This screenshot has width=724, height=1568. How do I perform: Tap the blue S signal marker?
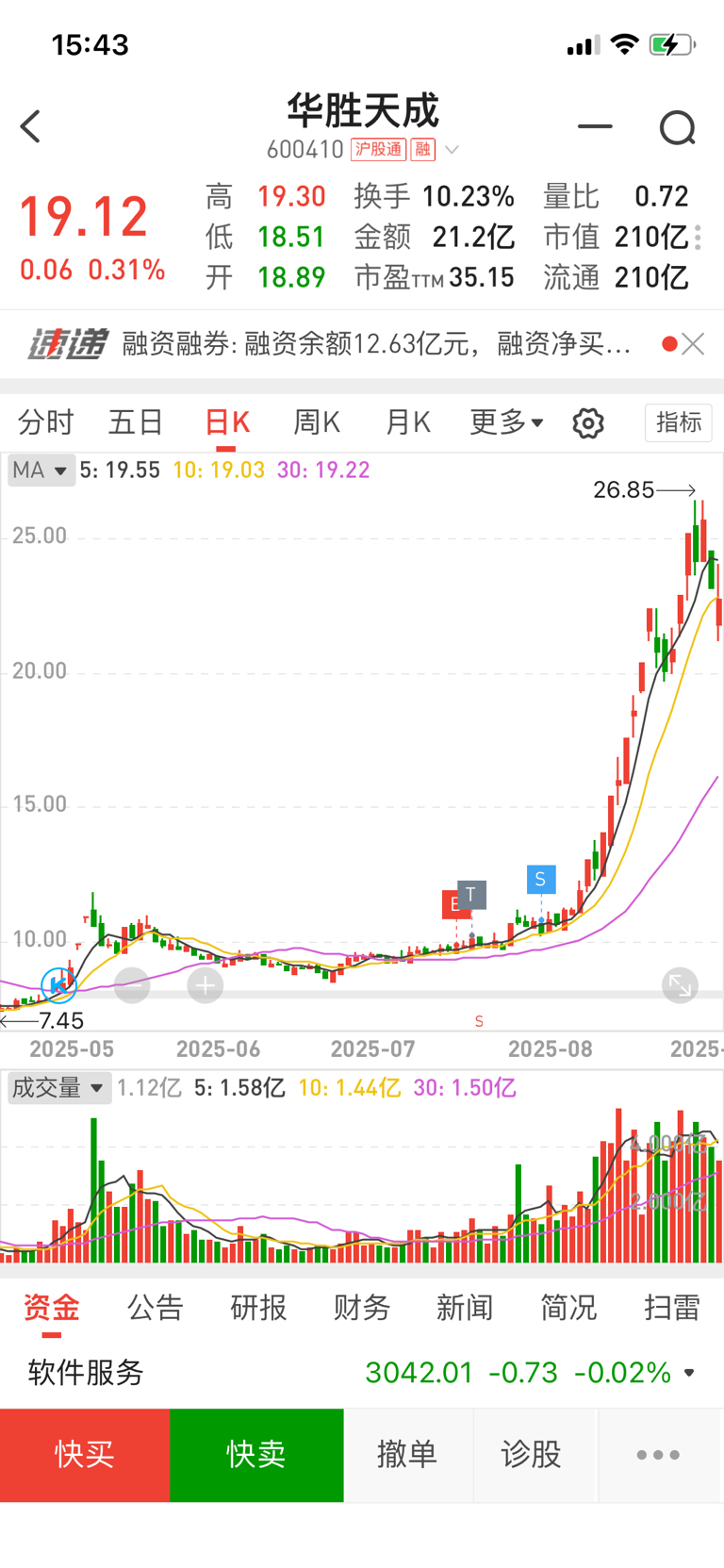(x=541, y=879)
